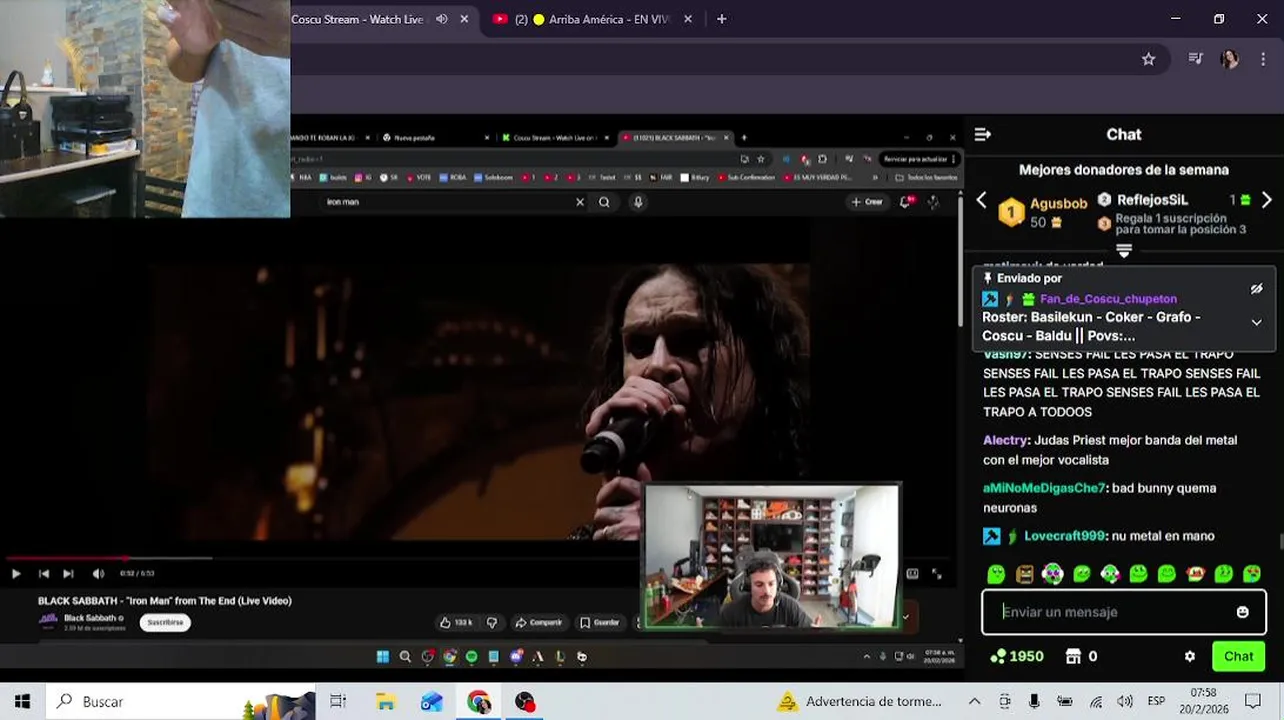1284x720 pixels.
Task: Open File Explorer from the taskbar
Action: 385,701
